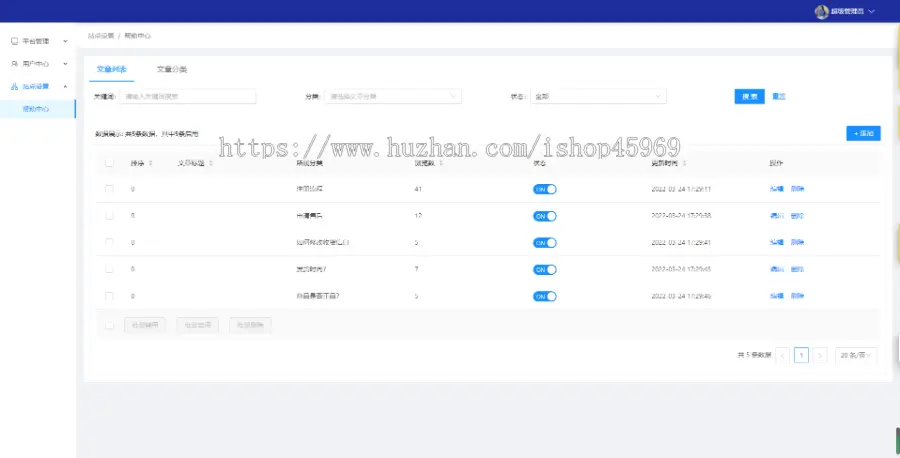This screenshot has width=900, height=458.
Task: Click the 用户中心 user icon in sidebar
Action: tap(14, 64)
